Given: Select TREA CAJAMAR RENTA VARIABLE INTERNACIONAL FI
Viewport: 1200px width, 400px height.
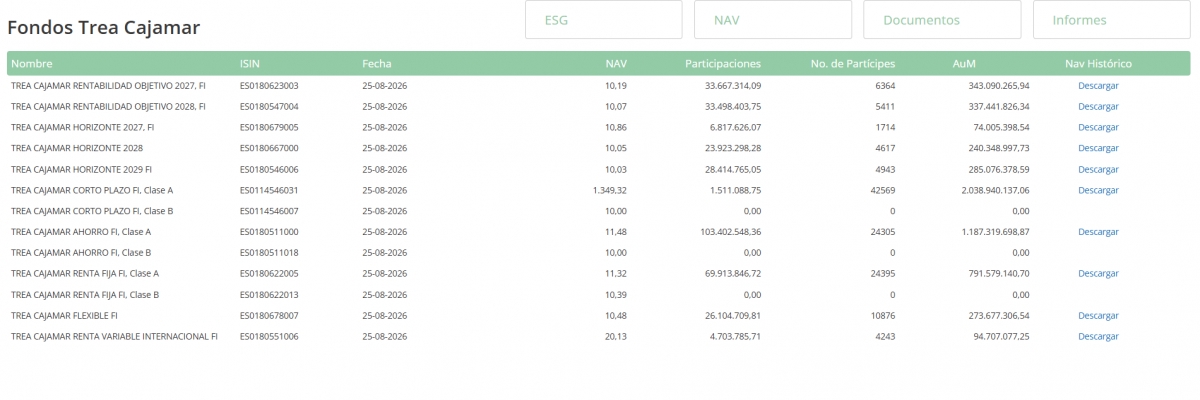Looking at the screenshot, I should (x=114, y=337).
